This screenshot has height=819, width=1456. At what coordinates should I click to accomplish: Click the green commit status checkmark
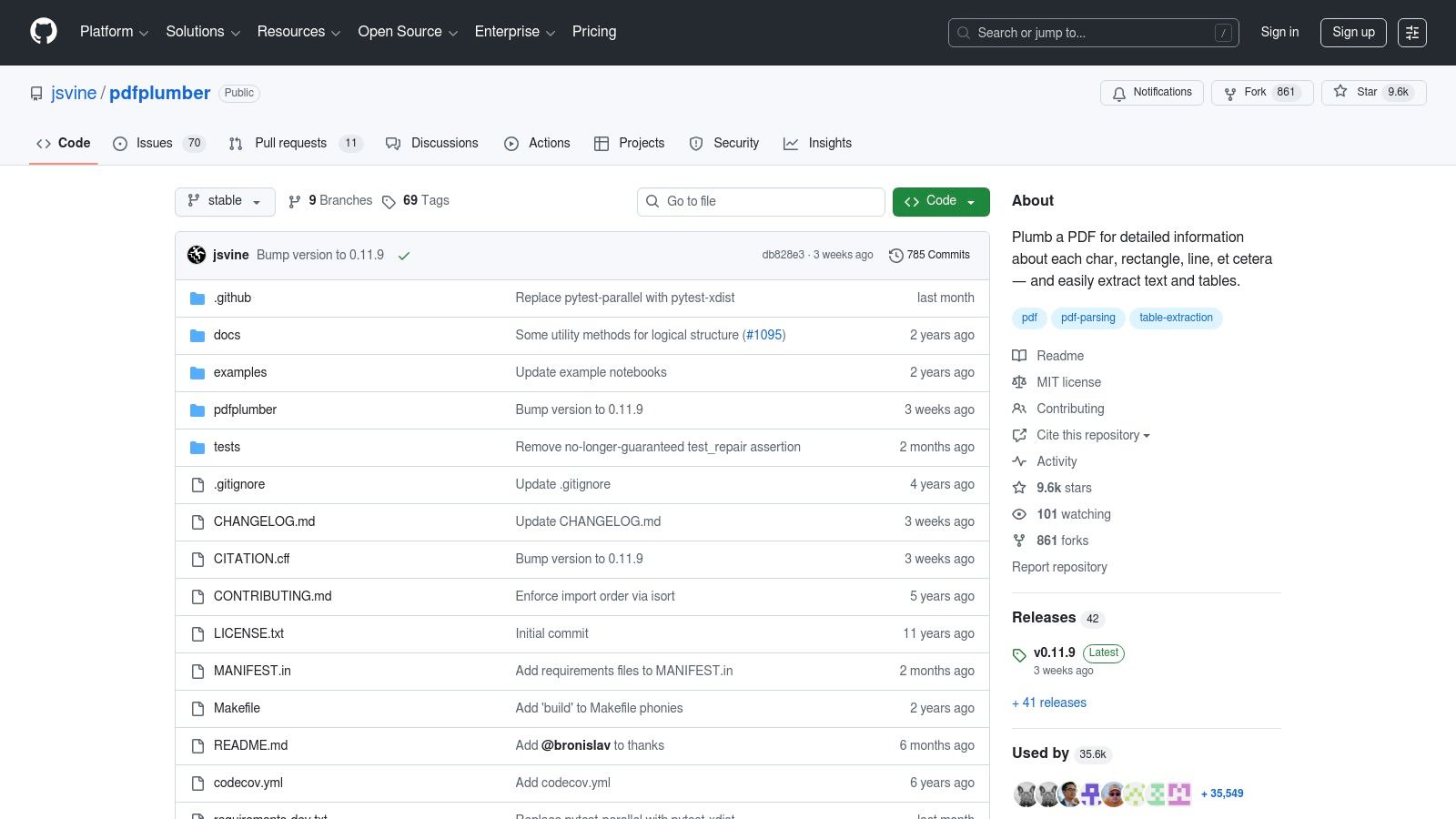404,256
